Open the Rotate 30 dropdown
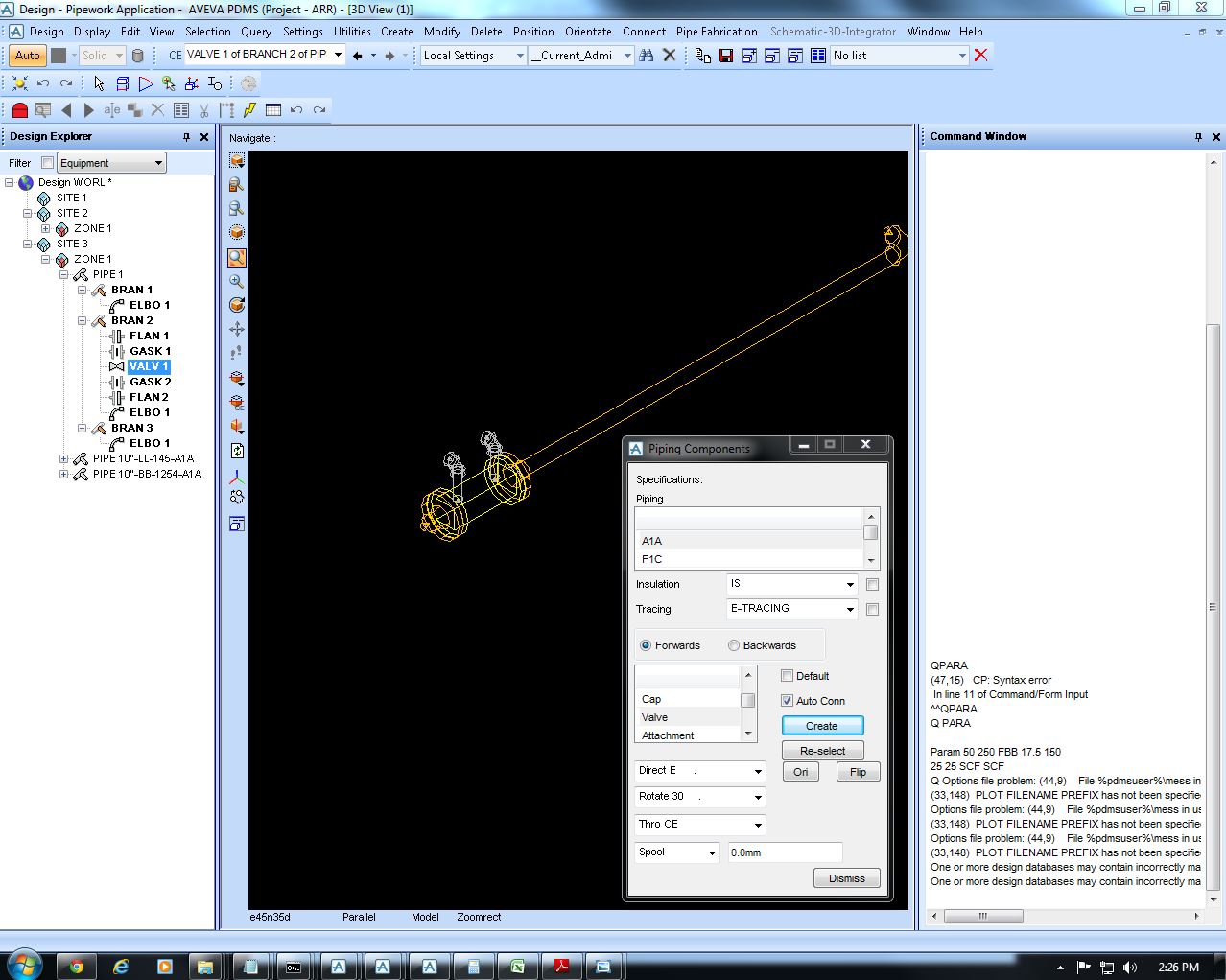The width and height of the screenshot is (1226, 980). click(700, 797)
